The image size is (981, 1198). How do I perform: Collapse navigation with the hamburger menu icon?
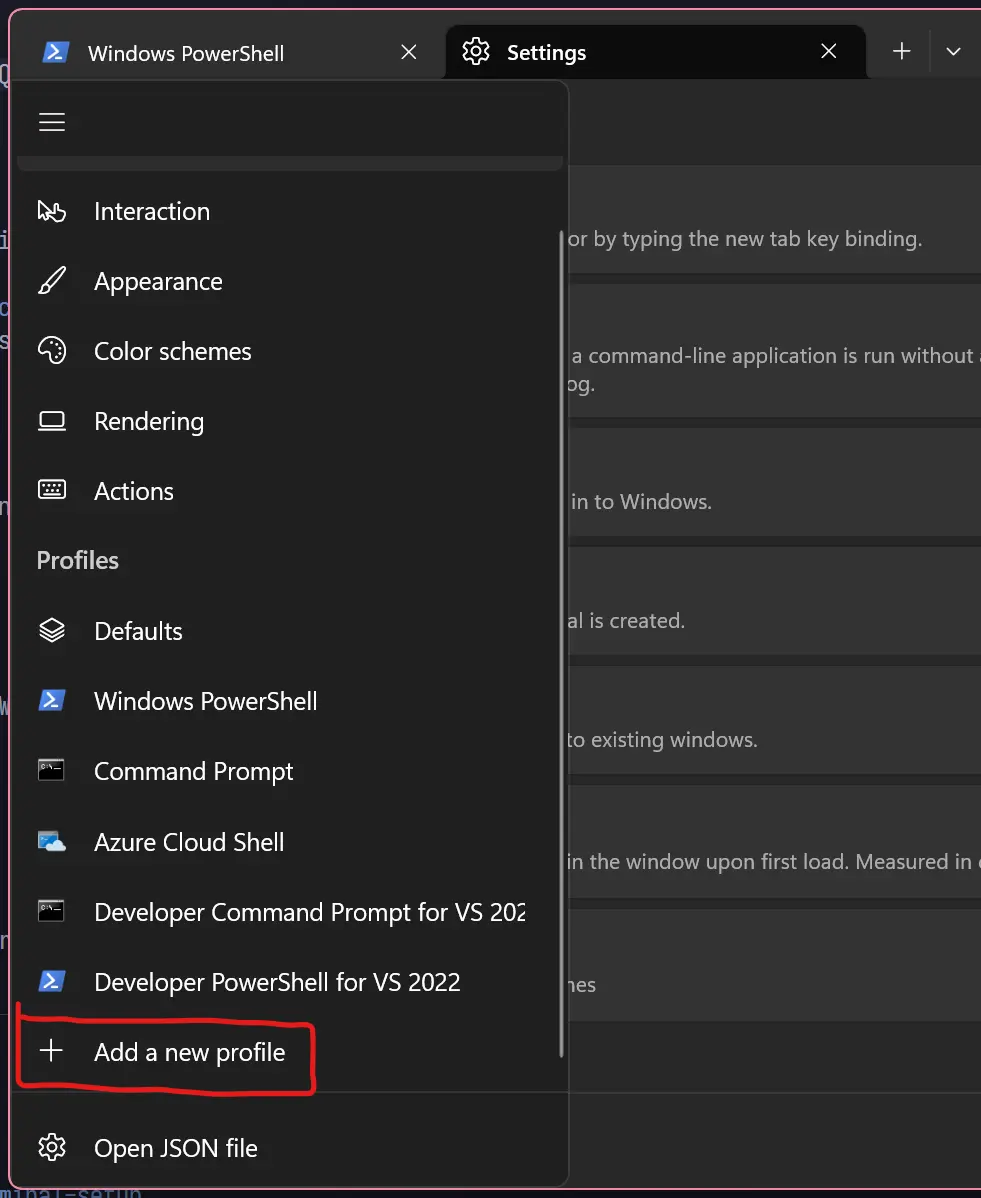[52, 122]
